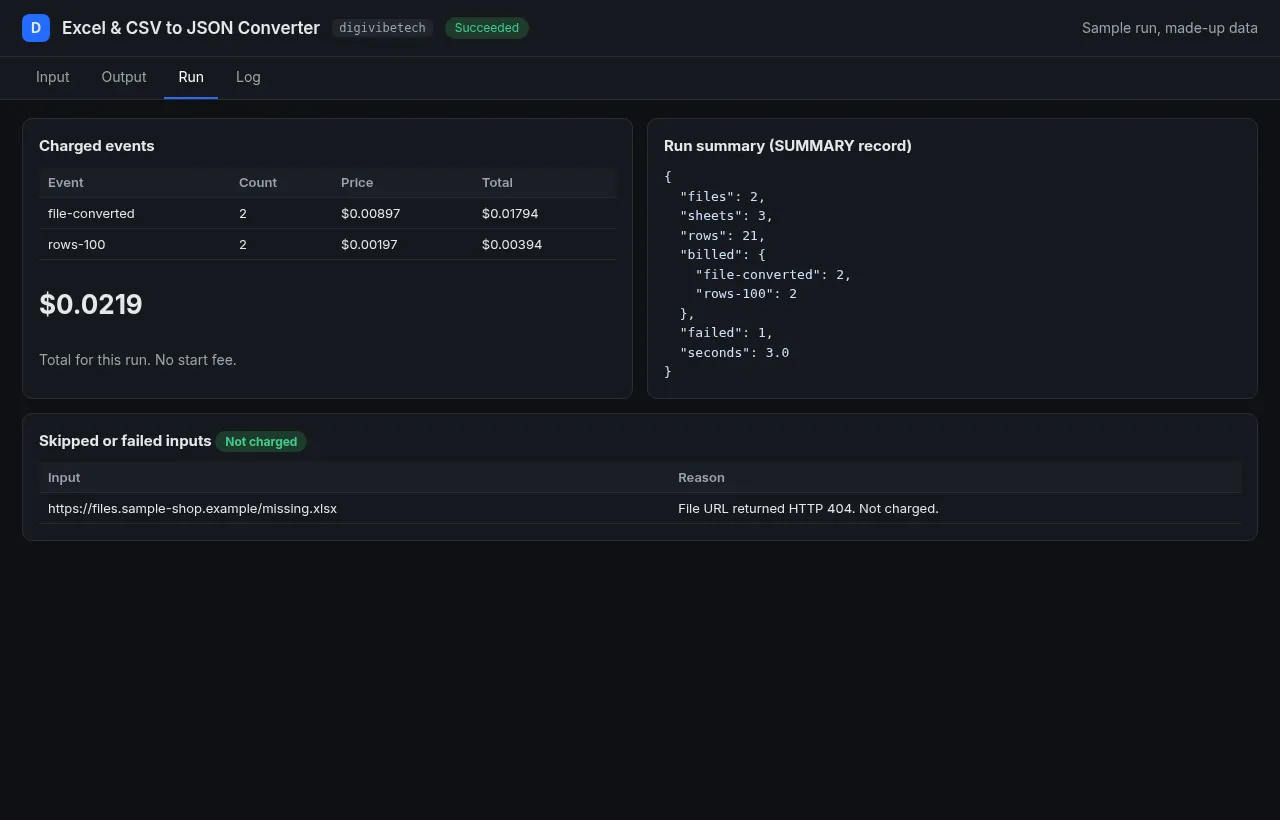This screenshot has width=1280, height=820.
Task: Click the "failed": 1 JSON line
Action: coord(726,333)
